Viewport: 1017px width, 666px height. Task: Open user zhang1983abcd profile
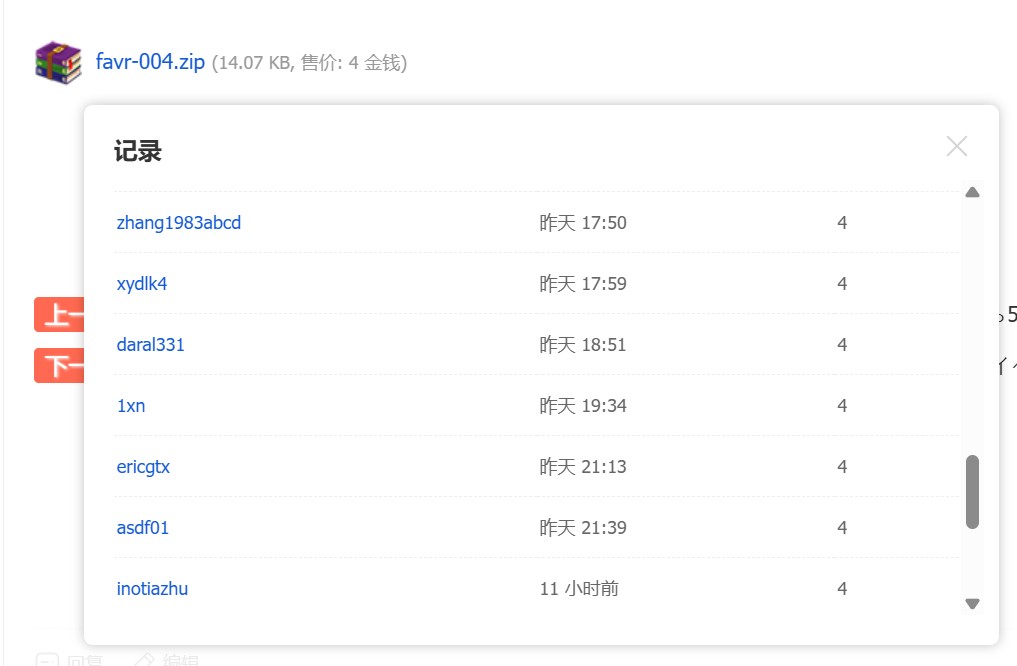click(179, 223)
